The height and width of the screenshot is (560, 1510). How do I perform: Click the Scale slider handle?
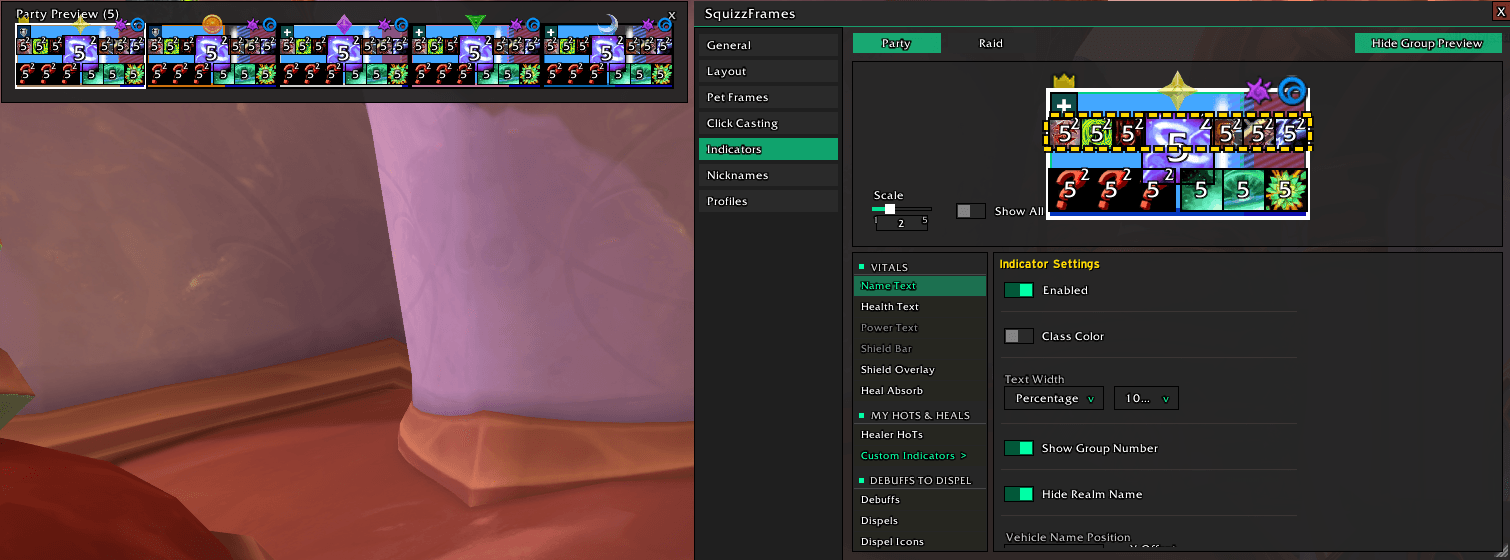(x=890, y=209)
